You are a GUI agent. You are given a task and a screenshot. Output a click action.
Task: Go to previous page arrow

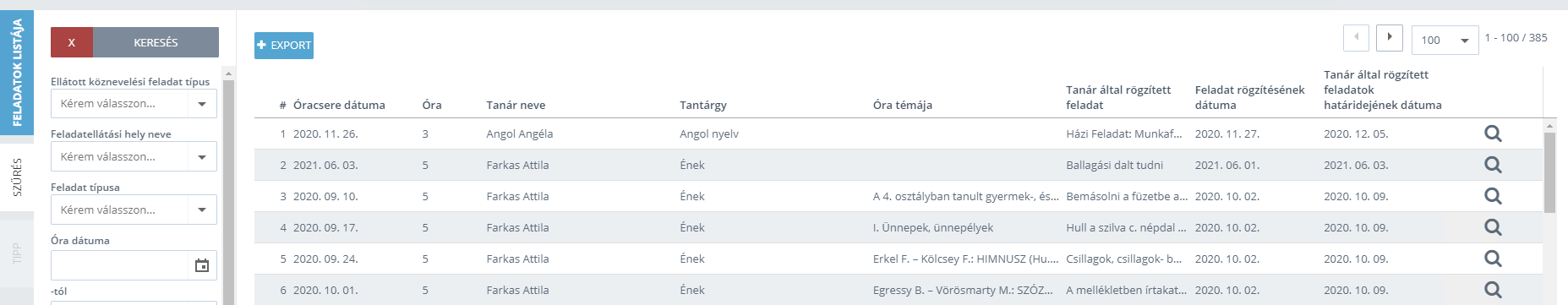point(1357,38)
